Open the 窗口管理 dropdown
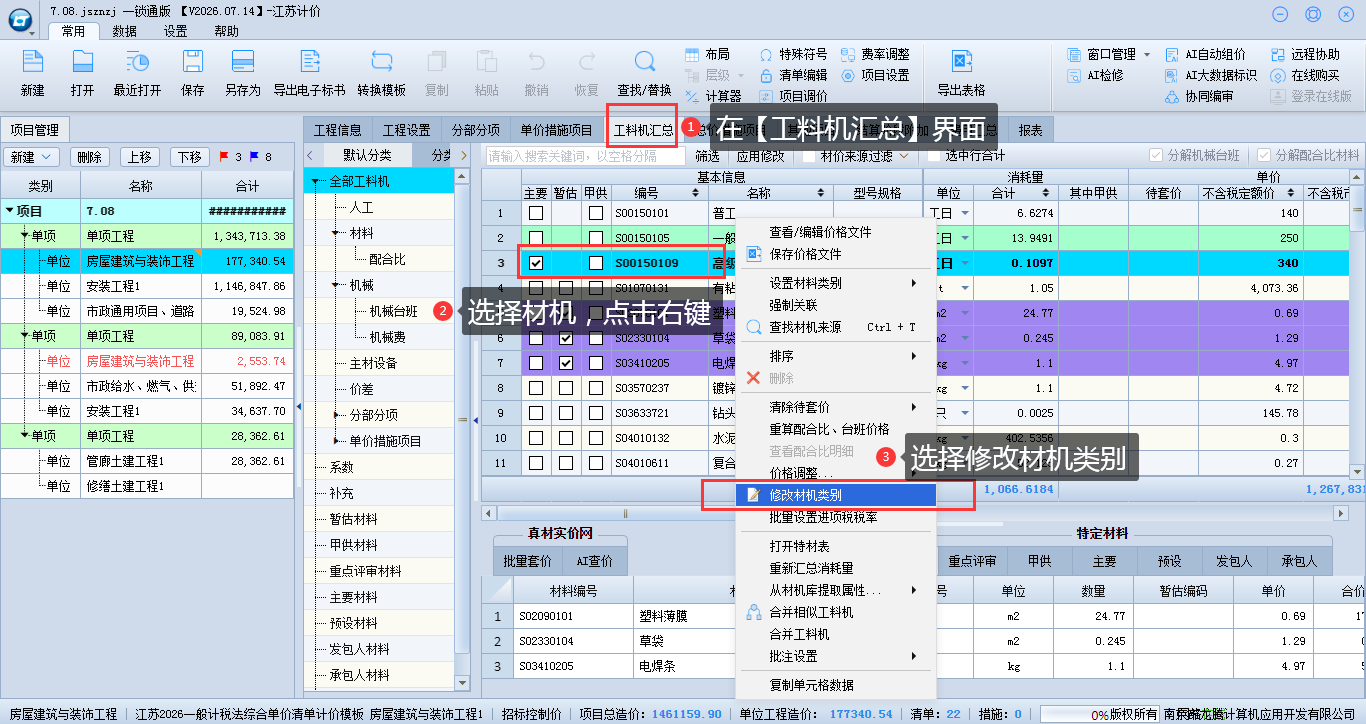This screenshot has height=724, width=1366. pos(1147,54)
